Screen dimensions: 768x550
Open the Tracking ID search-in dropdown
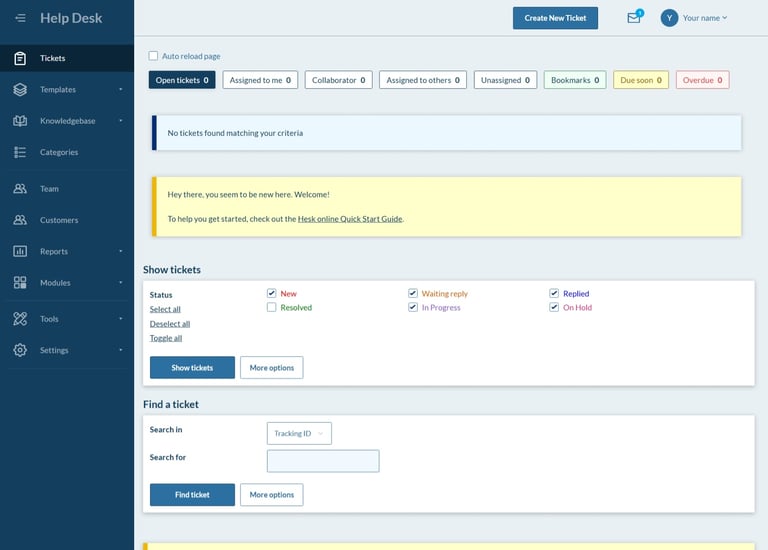tap(299, 433)
